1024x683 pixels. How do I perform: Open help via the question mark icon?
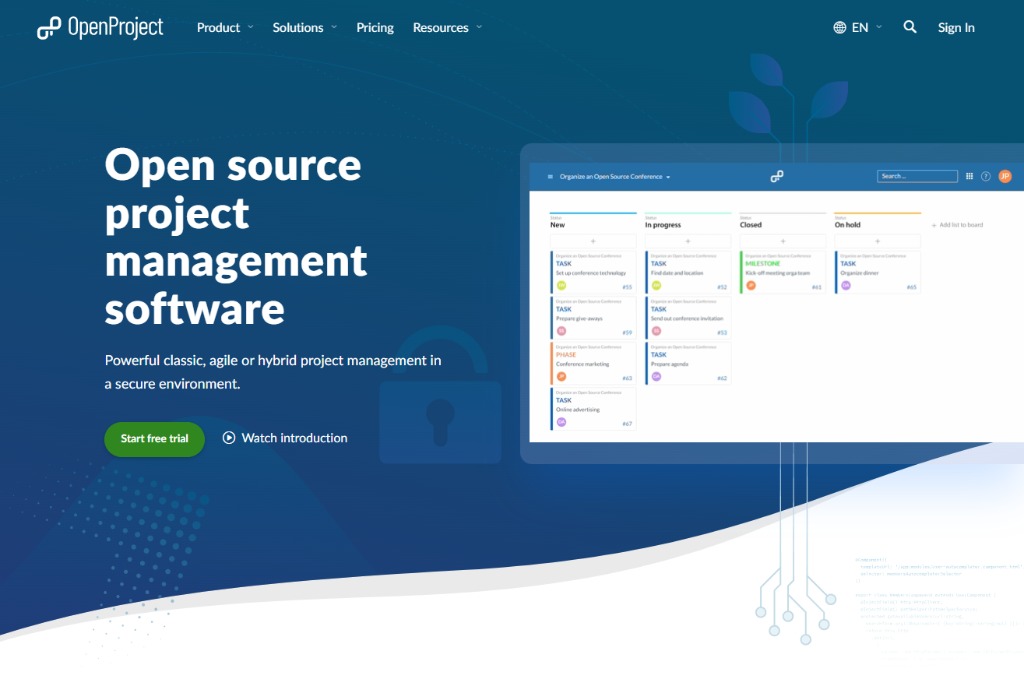pos(986,175)
